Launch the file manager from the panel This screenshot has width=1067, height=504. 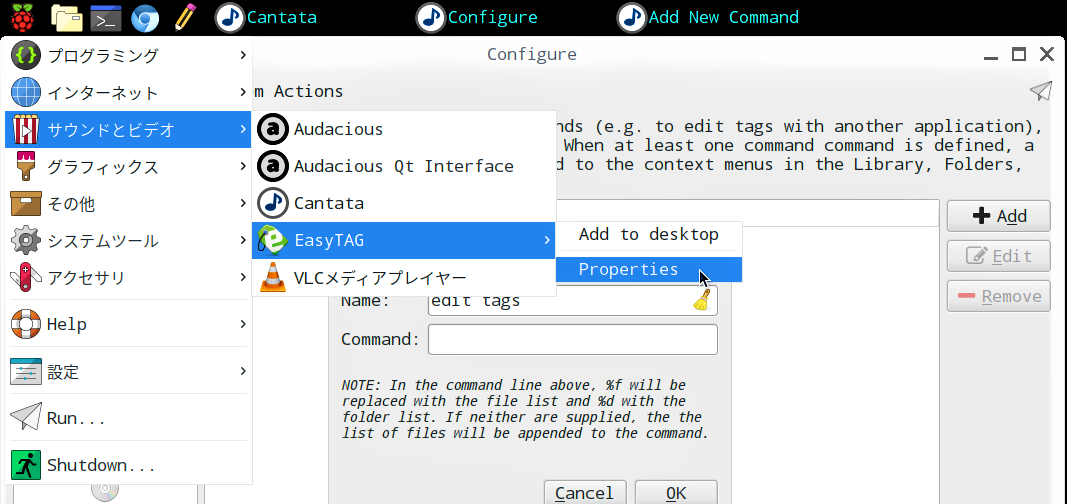(x=67, y=18)
